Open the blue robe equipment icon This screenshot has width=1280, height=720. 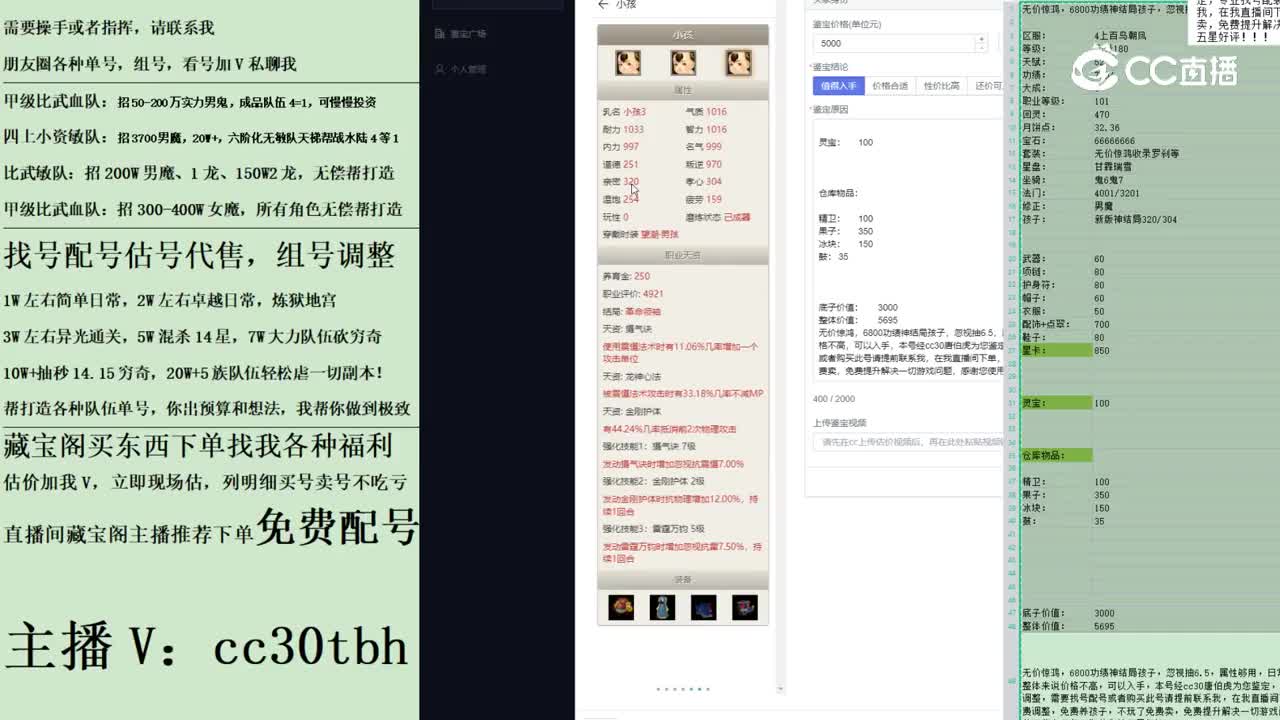point(662,606)
